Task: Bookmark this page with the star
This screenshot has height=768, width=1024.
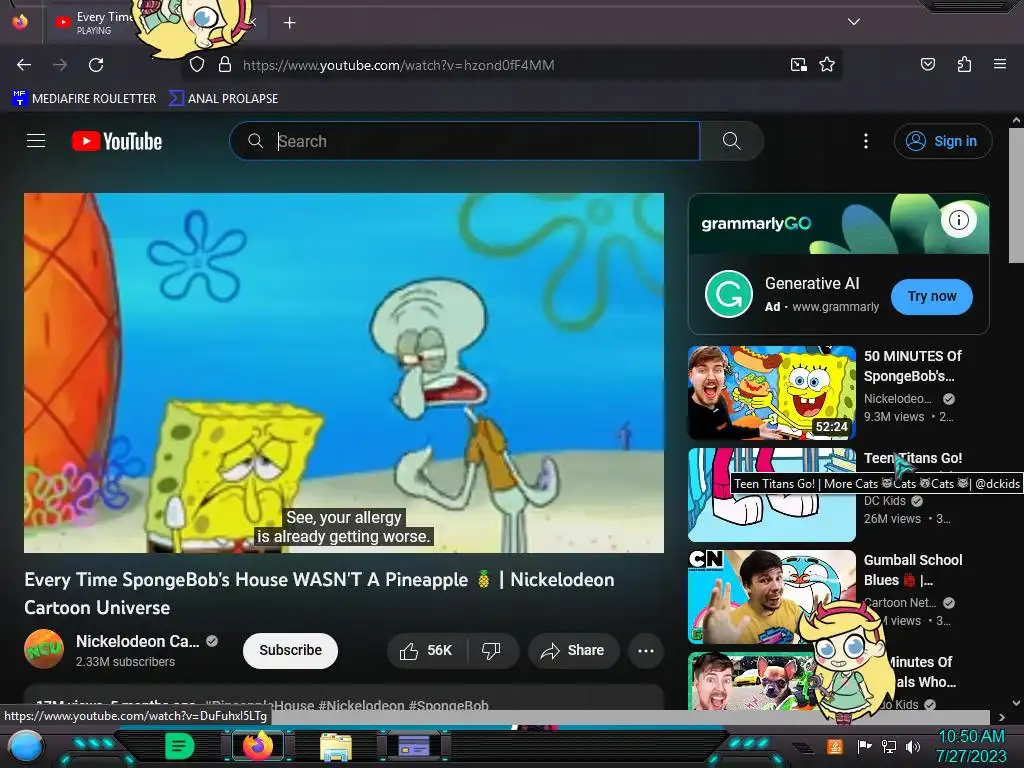Action: [827, 65]
